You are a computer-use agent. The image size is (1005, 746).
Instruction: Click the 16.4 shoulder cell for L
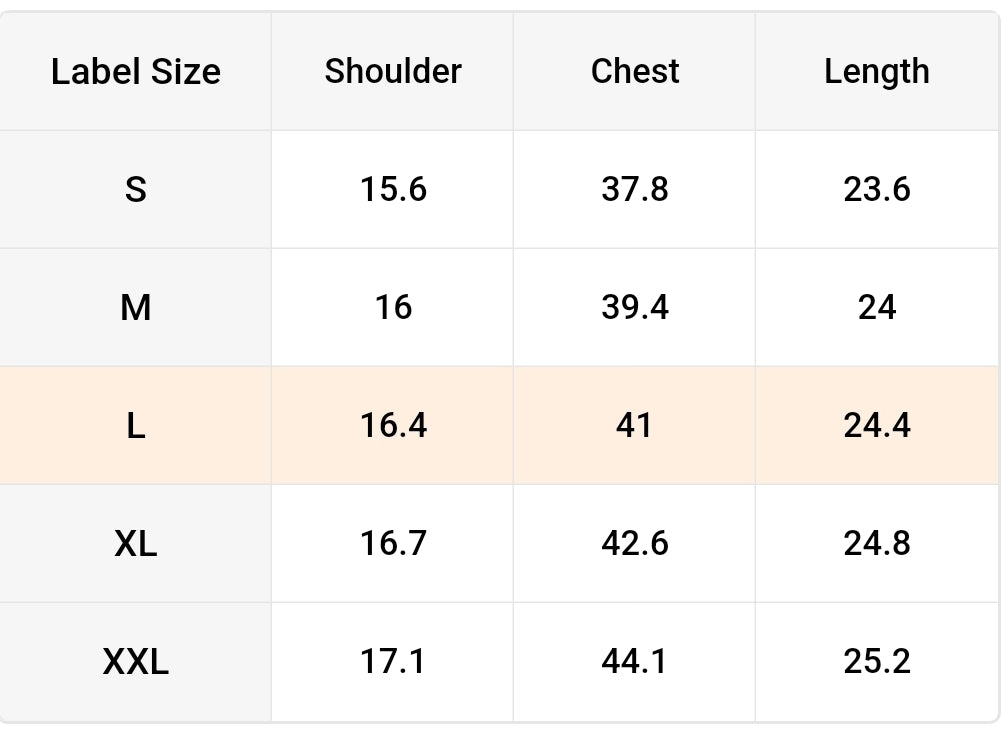[x=393, y=425]
